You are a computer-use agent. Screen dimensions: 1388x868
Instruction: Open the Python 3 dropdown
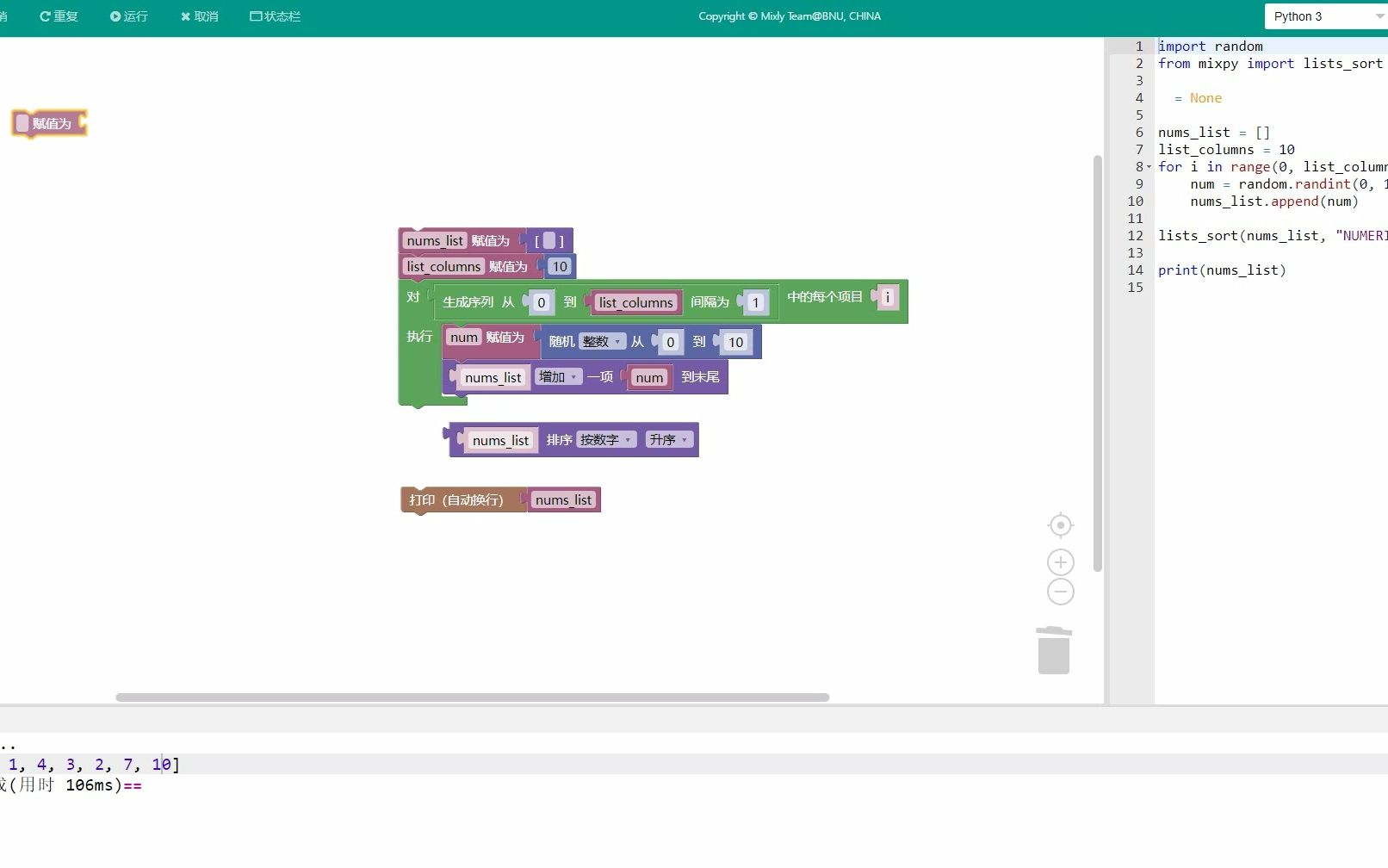pyautogui.click(x=1326, y=16)
